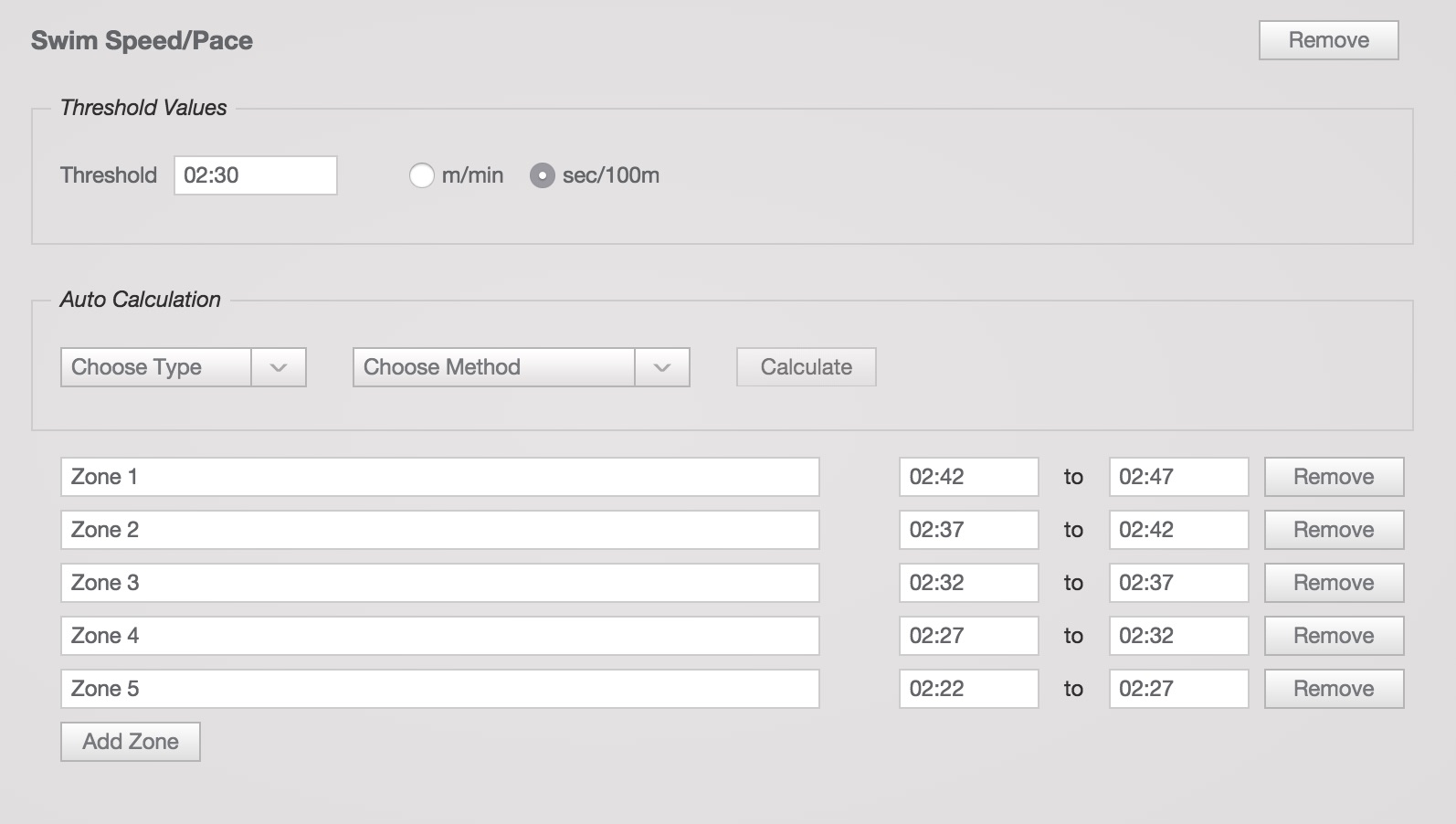Remove Zone 4 row

(x=1335, y=636)
